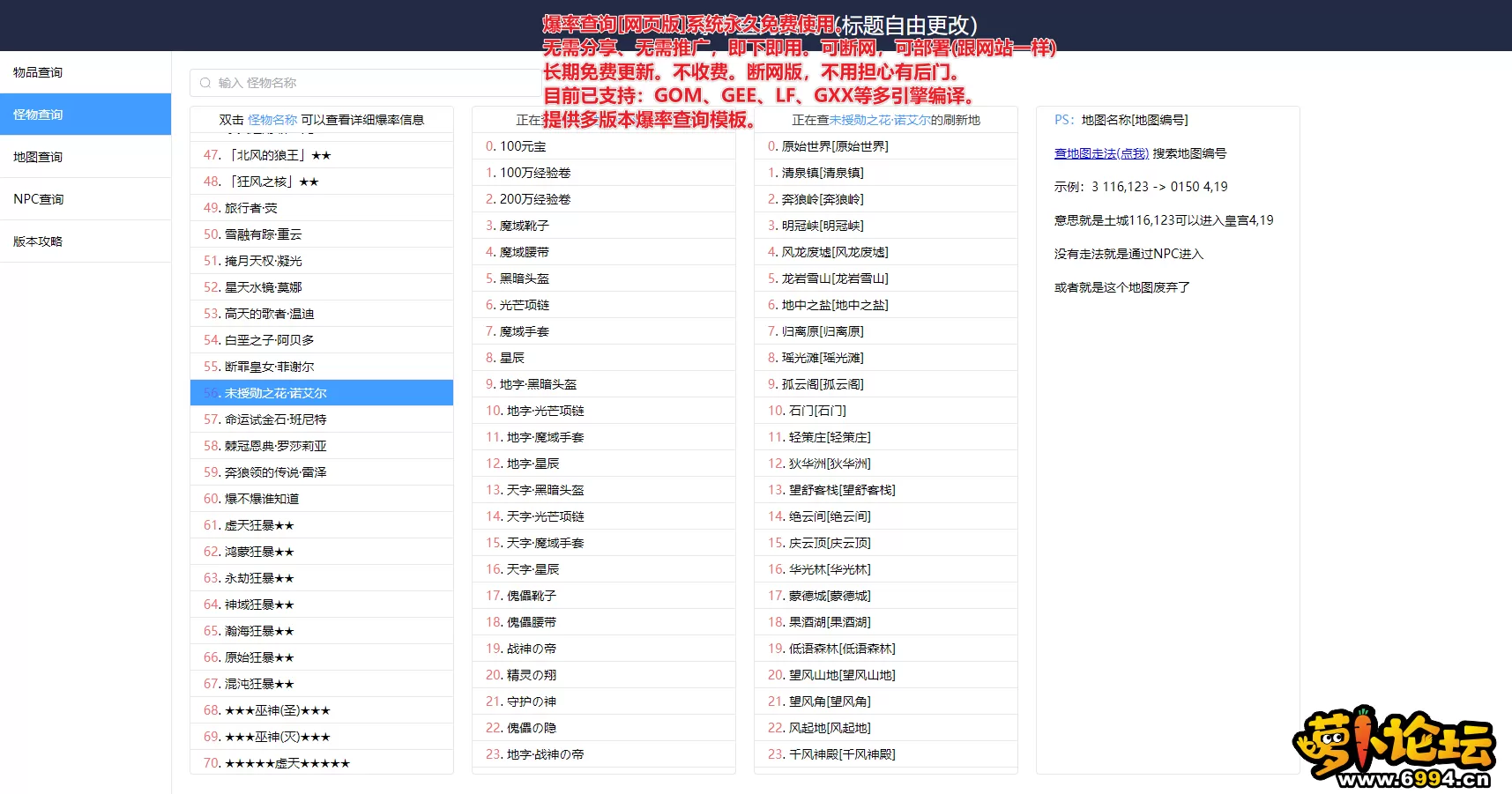Select monster 57 命运试金石·班尼特
Screen dimensions: 1512x794
tap(322, 419)
